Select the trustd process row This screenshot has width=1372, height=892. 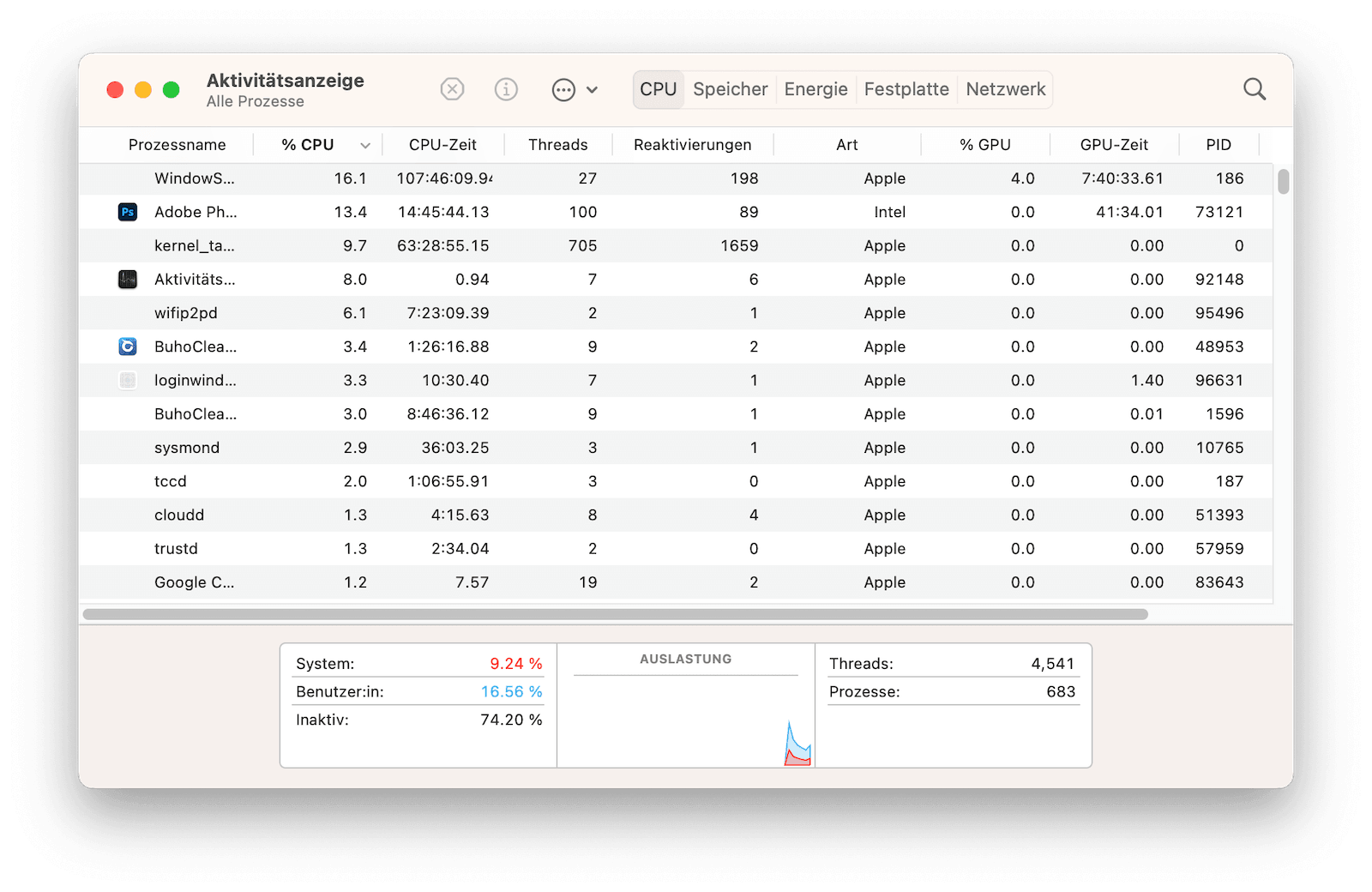[677, 548]
